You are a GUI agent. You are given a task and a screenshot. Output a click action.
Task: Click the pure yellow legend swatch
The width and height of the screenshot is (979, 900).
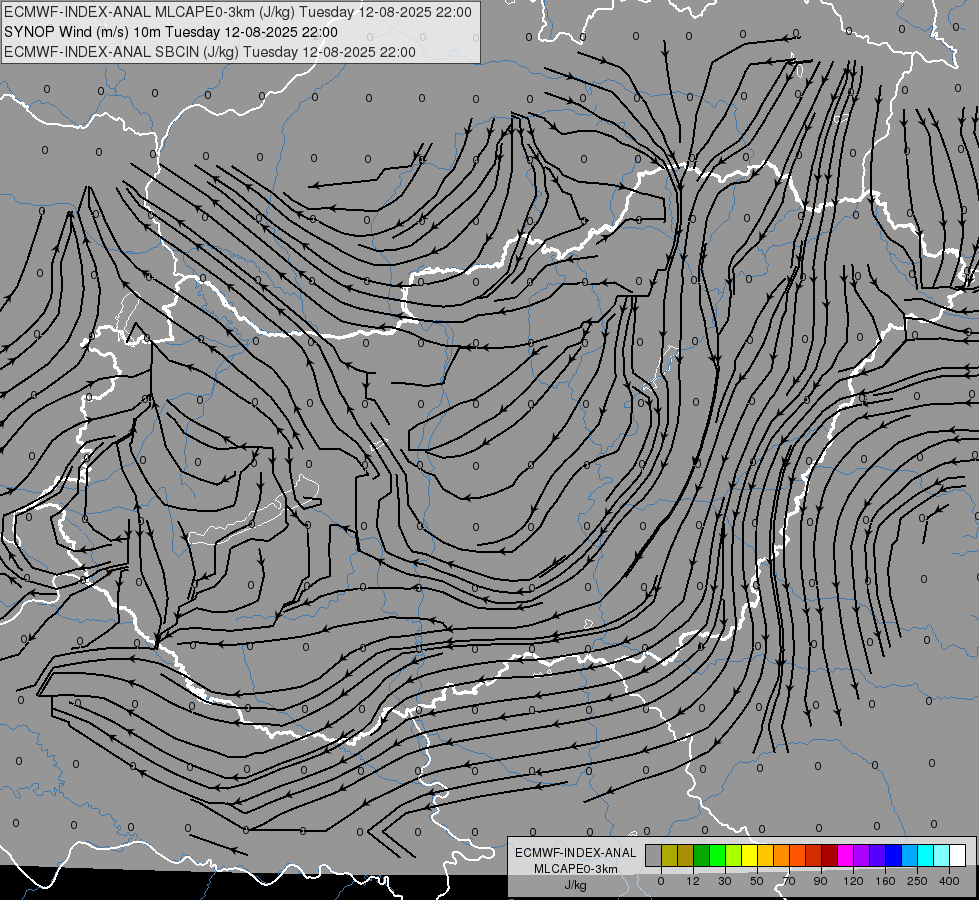tap(750, 855)
